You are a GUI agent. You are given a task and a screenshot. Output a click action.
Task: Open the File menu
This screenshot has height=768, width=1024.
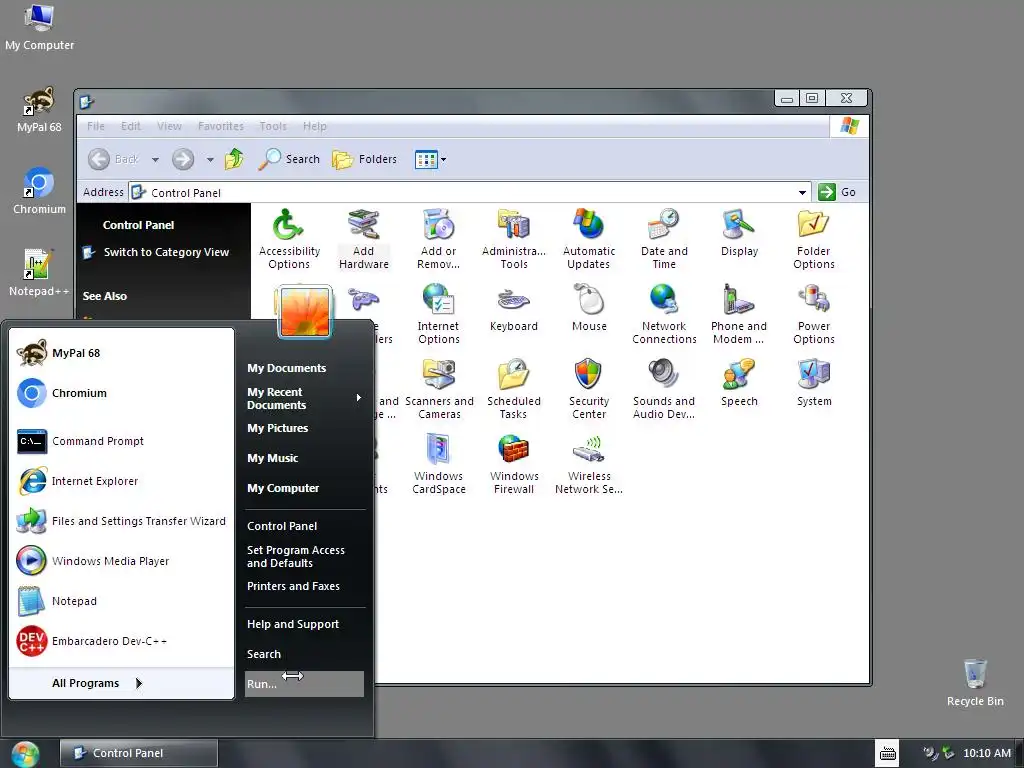95,126
